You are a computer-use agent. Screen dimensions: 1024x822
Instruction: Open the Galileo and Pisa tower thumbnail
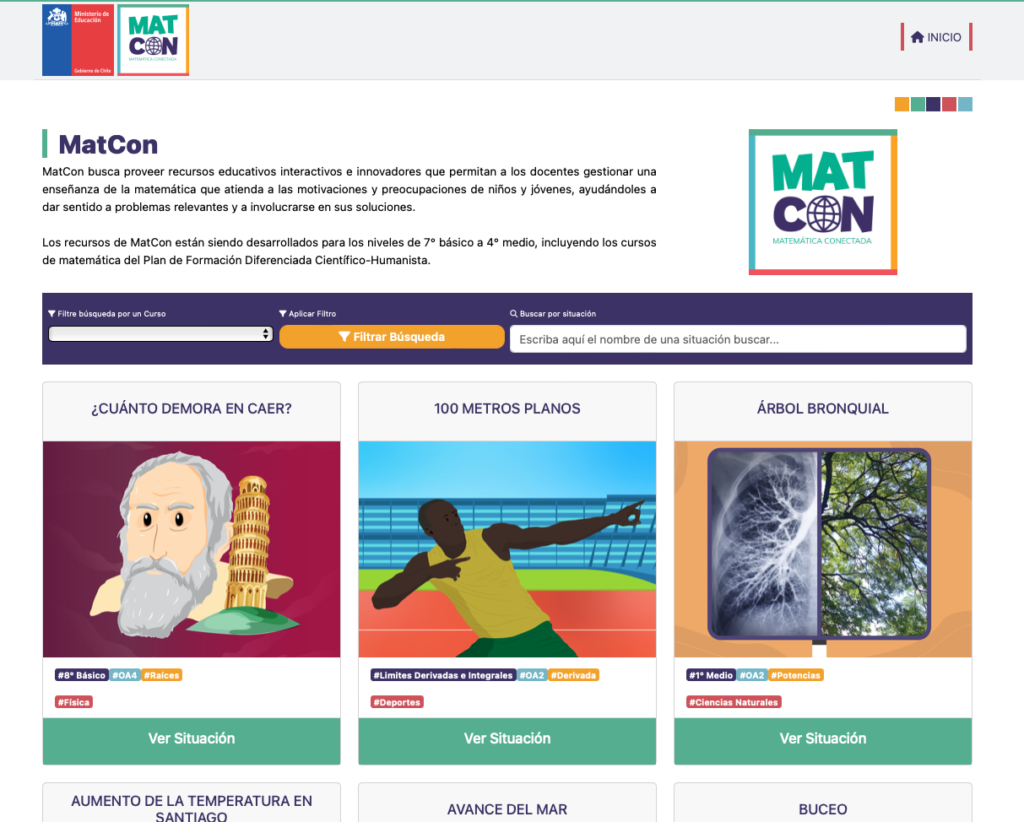pyautogui.click(x=191, y=549)
